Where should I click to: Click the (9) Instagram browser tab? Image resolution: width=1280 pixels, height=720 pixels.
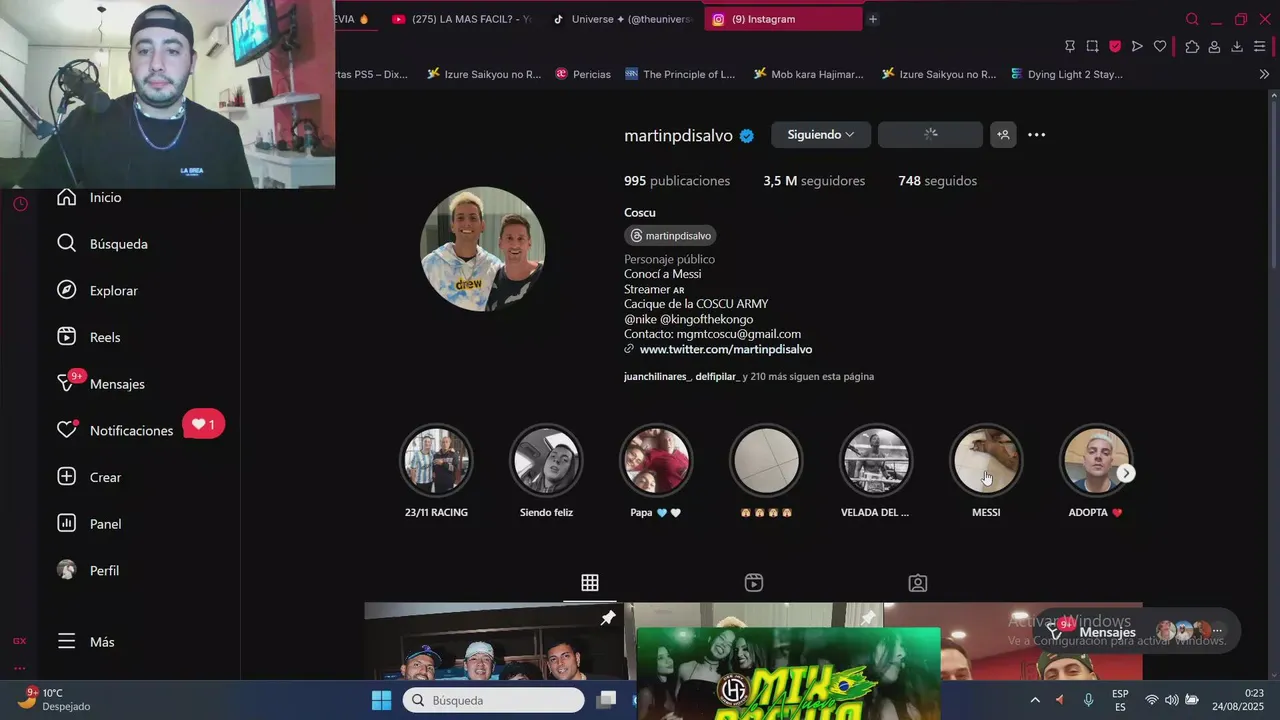(x=783, y=19)
